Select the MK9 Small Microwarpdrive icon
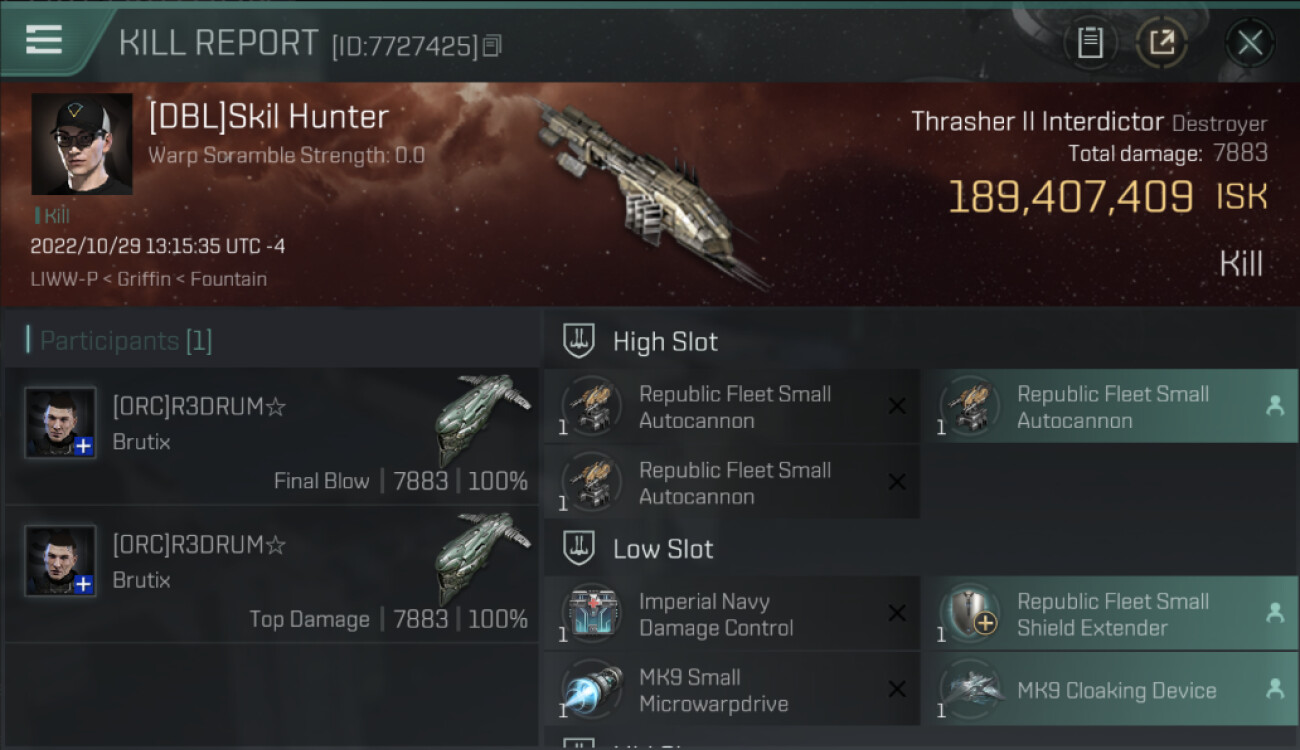1300x750 pixels. pos(591,689)
